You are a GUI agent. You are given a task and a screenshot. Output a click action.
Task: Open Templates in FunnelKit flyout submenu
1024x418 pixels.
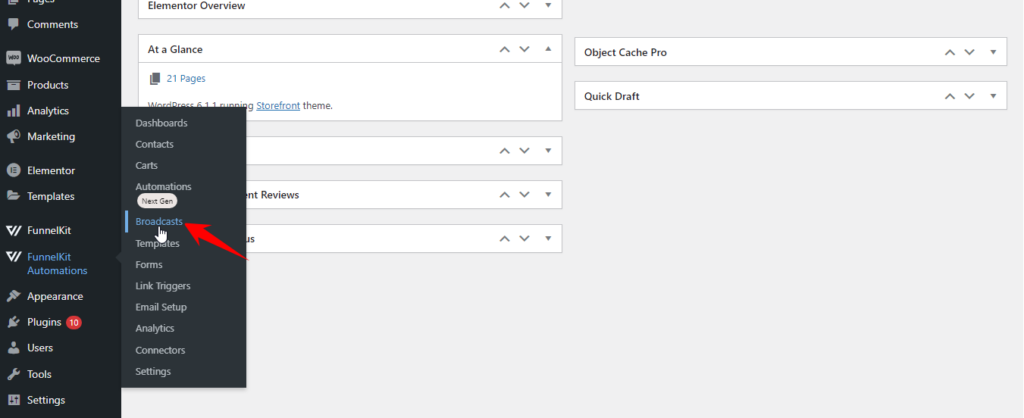point(157,243)
